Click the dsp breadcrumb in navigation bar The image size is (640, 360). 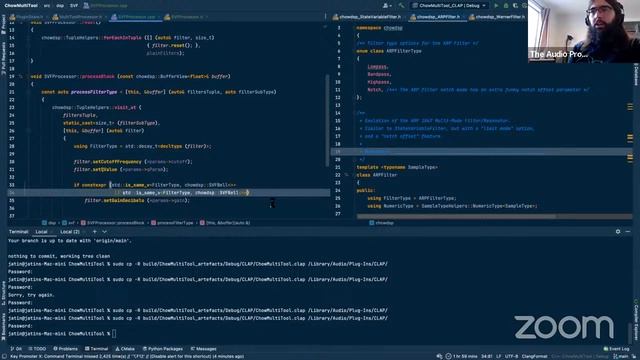click(60, 6)
